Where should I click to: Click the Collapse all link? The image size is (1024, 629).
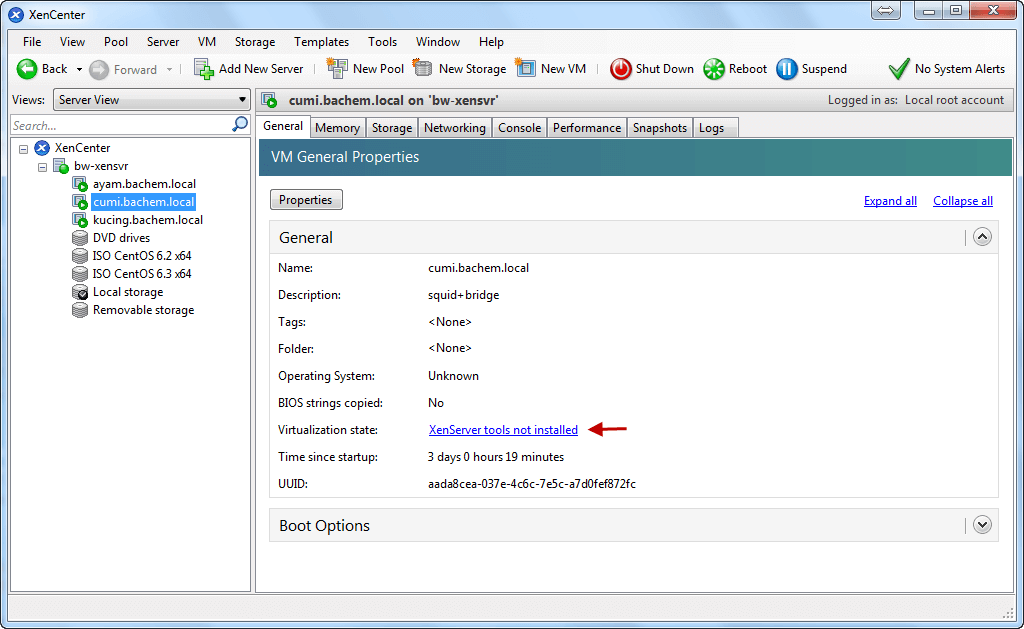point(963,201)
